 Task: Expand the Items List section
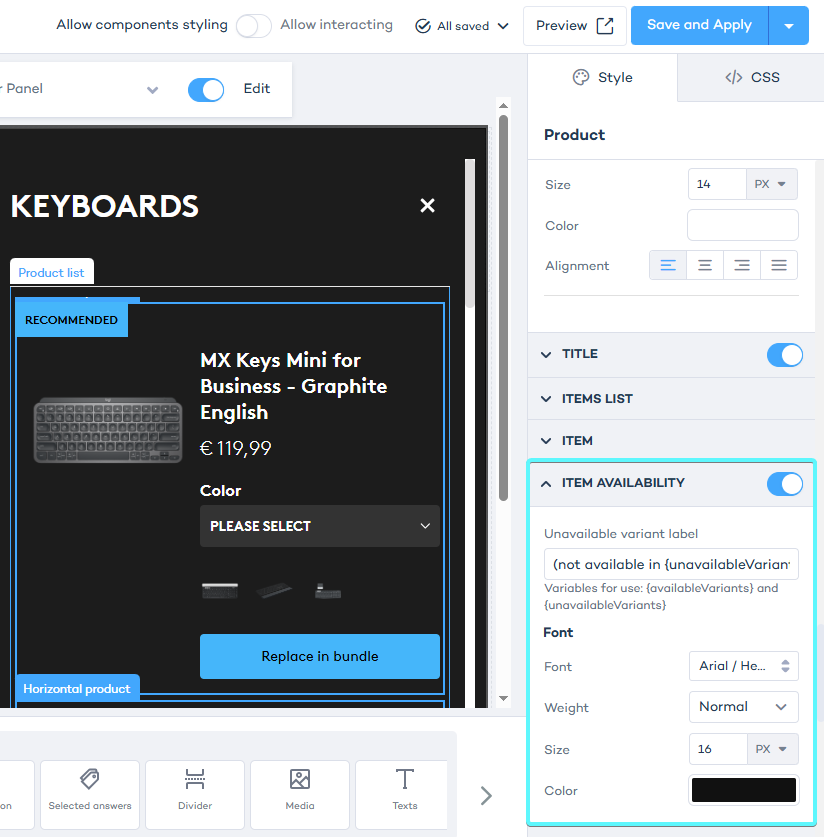click(597, 398)
